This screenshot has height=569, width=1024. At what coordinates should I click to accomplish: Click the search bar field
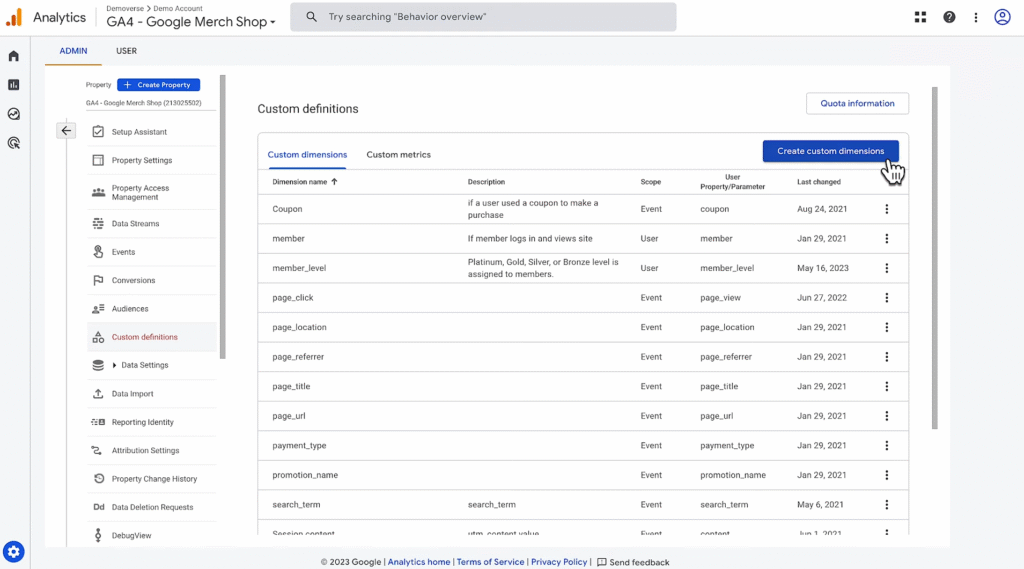pyautogui.click(x=483, y=17)
